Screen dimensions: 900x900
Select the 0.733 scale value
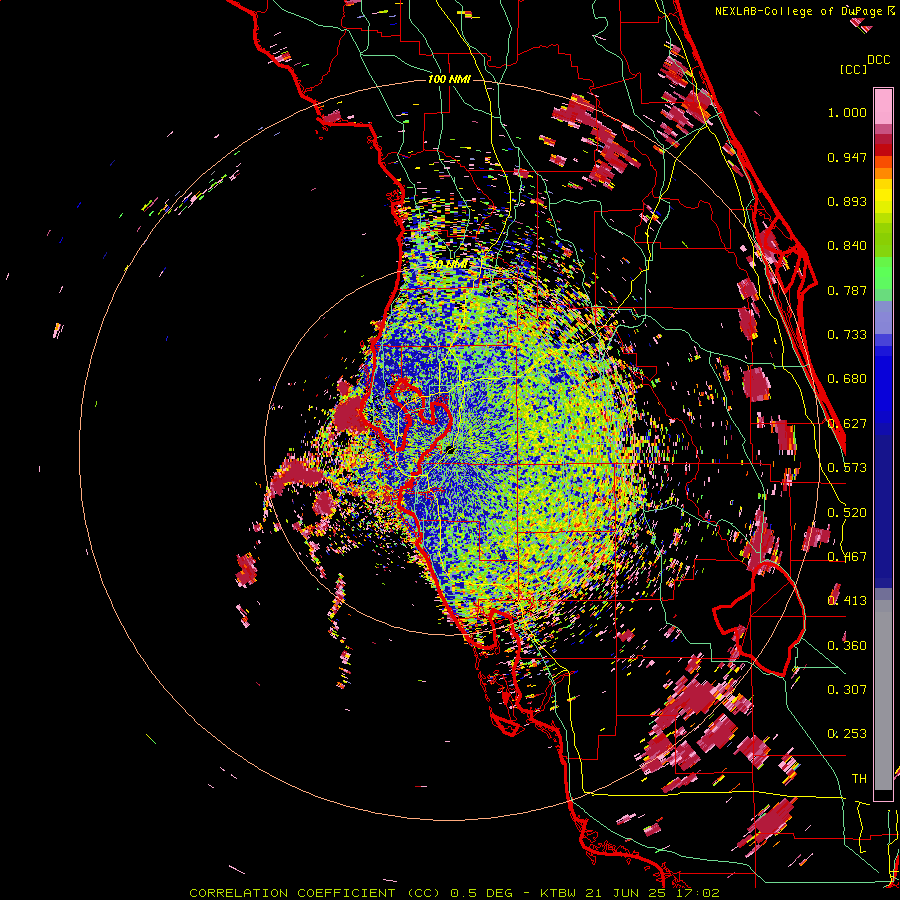pos(847,335)
